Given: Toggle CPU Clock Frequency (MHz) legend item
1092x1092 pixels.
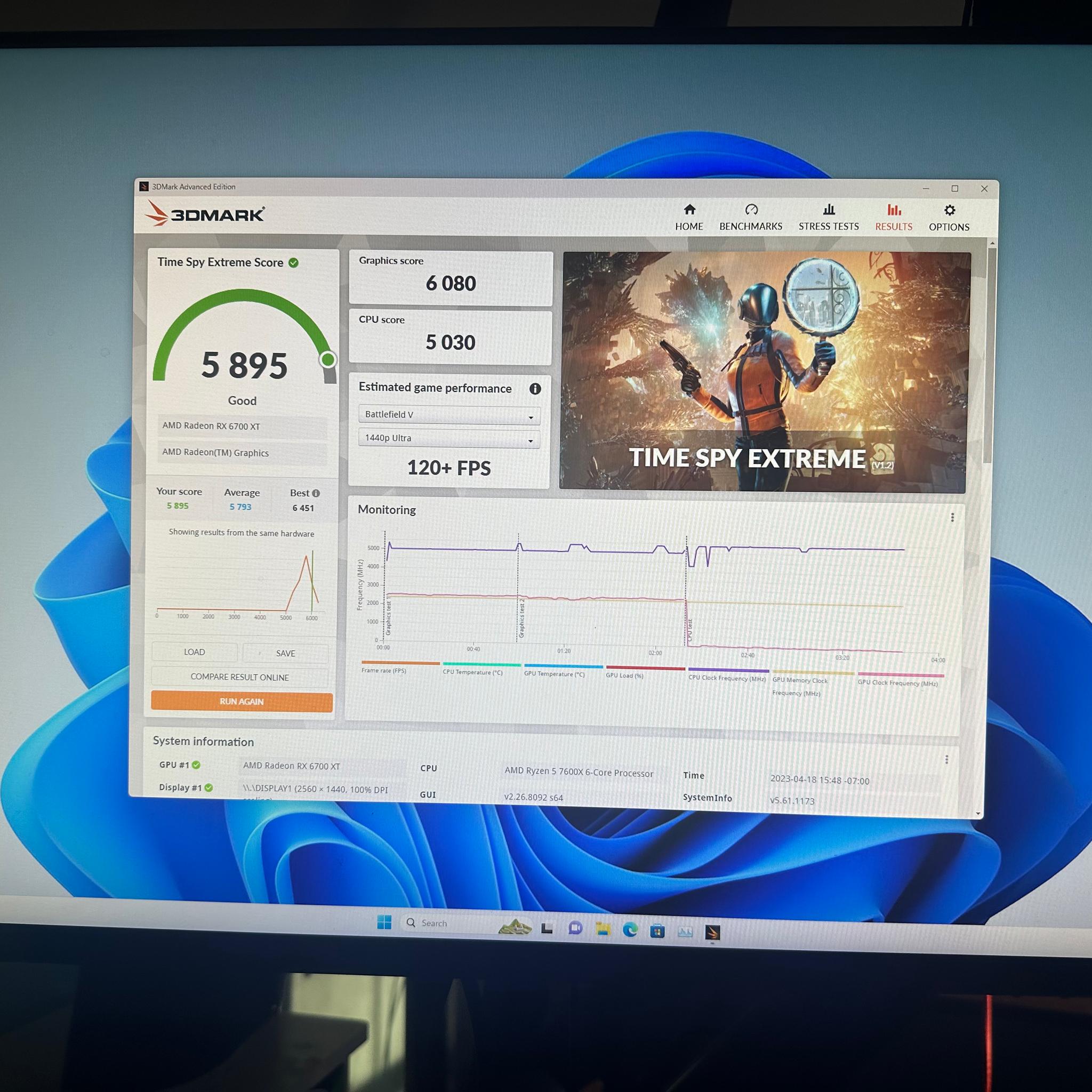Looking at the screenshot, I should [x=728, y=676].
